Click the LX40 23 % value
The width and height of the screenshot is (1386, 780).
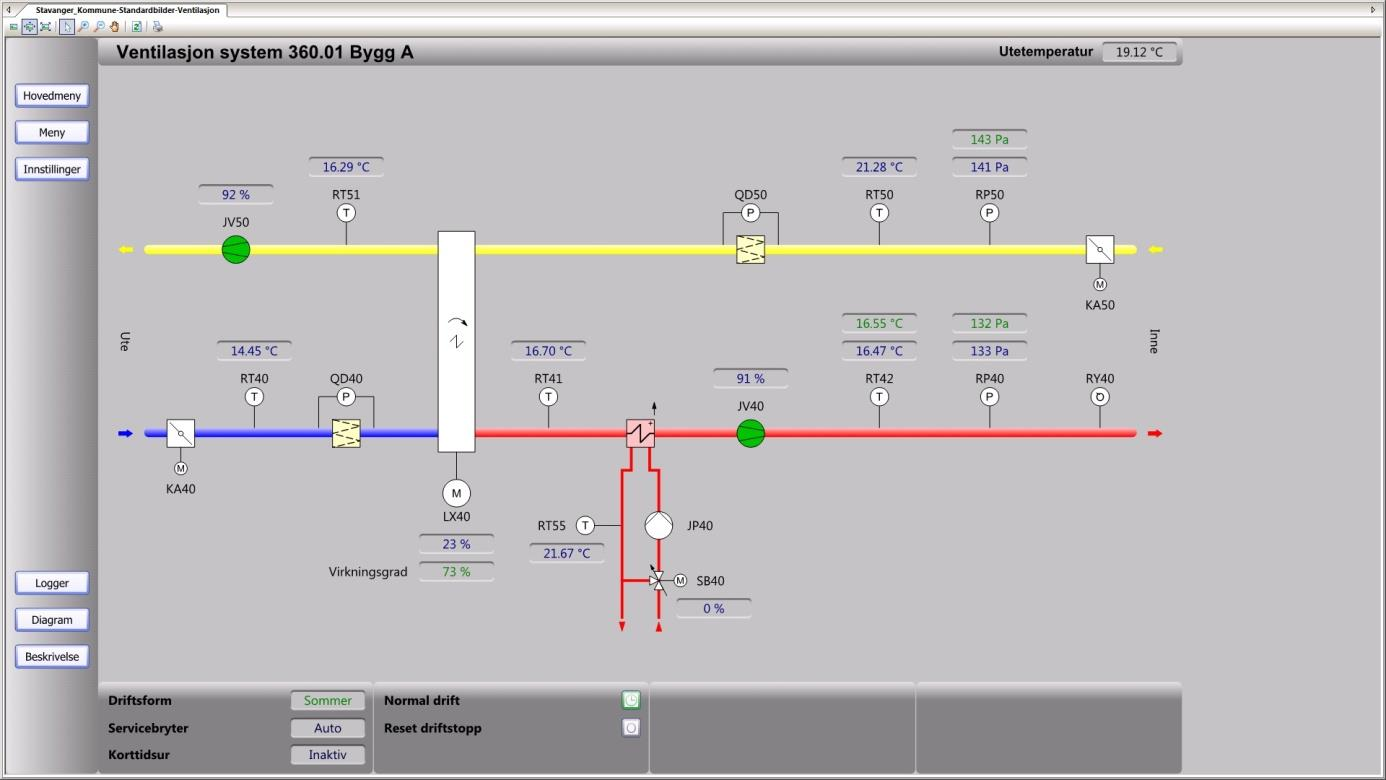[456, 544]
